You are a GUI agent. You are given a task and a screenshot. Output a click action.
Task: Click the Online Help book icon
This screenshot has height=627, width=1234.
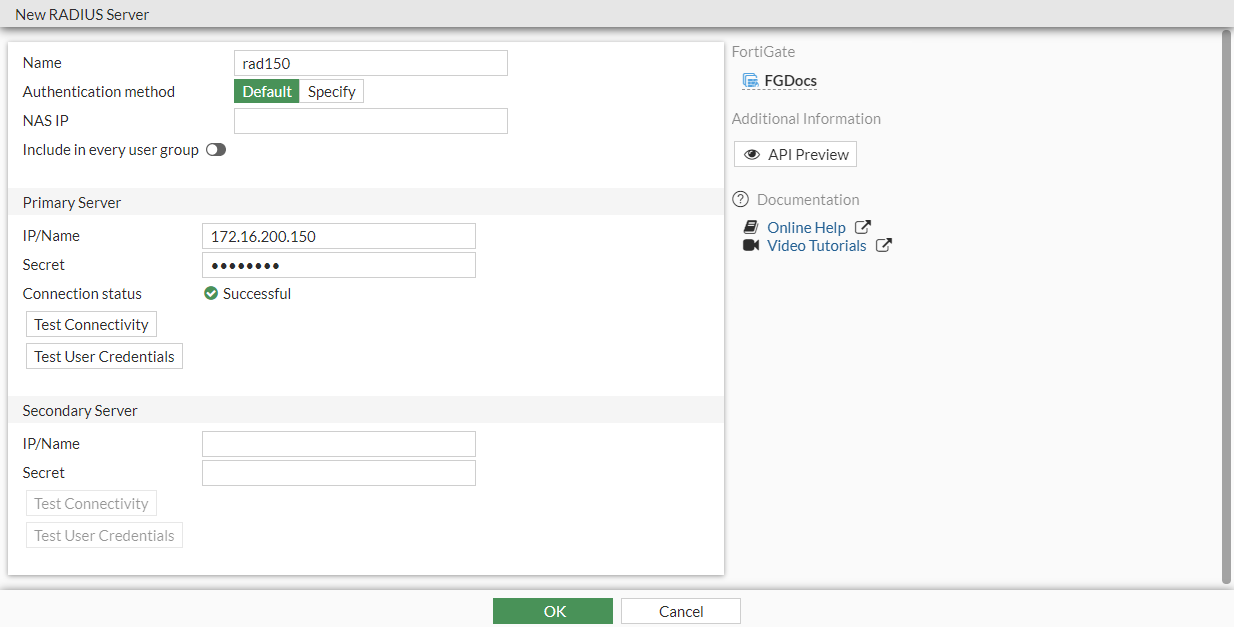751,228
